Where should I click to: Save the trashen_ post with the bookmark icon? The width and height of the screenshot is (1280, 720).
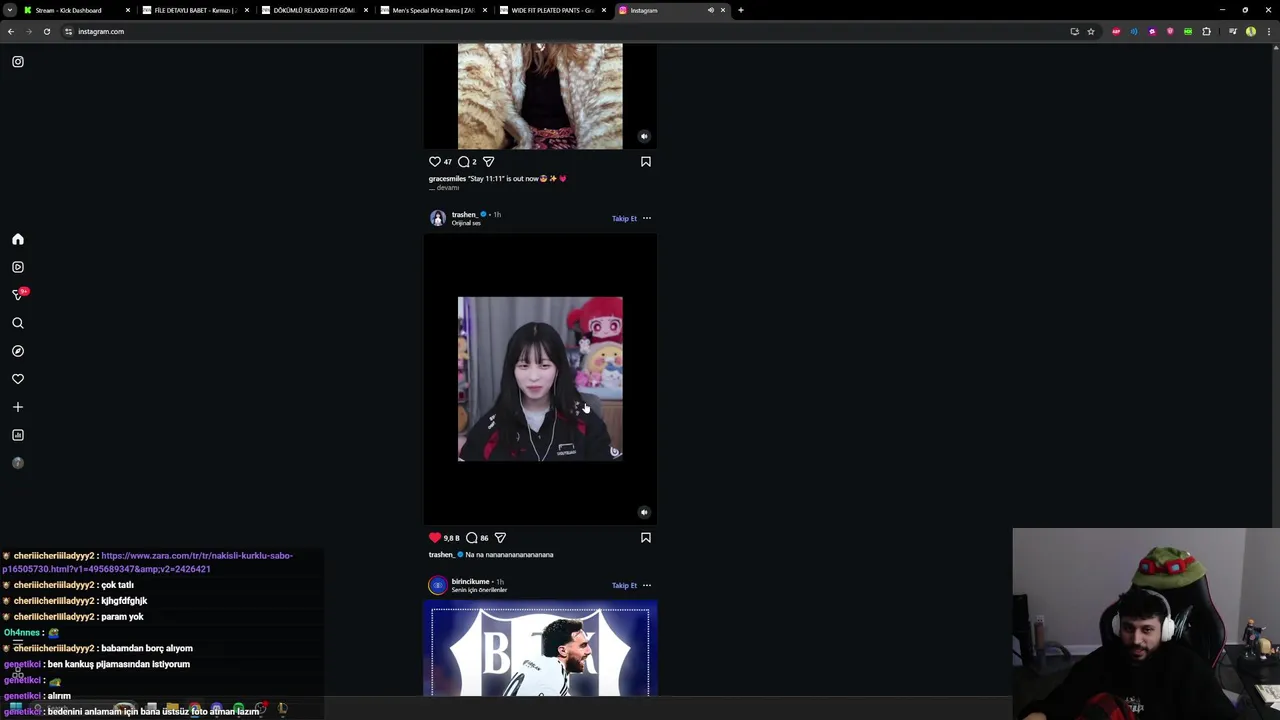pyautogui.click(x=646, y=538)
